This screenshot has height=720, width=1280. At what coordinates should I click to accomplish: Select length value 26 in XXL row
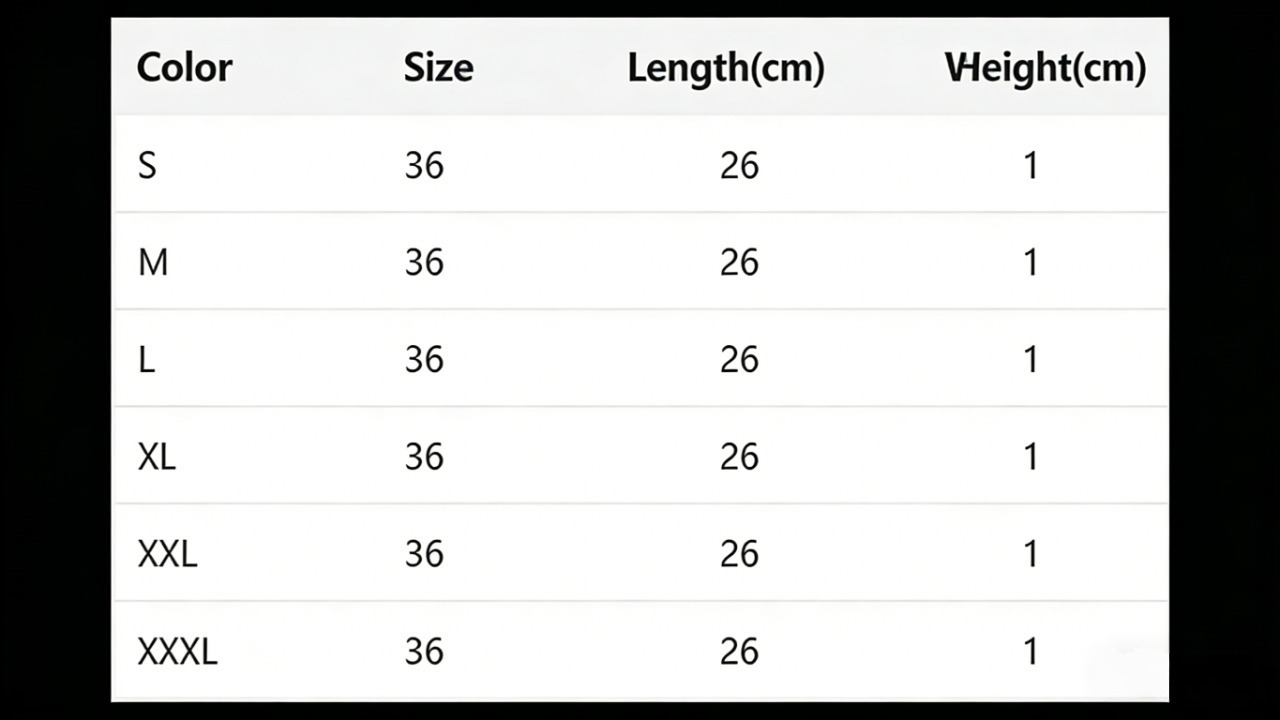739,554
